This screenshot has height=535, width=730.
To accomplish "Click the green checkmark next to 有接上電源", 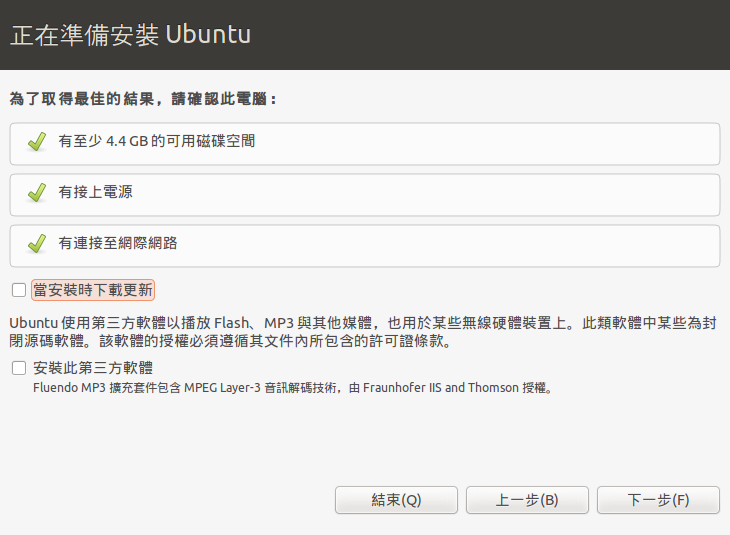I will click(x=37, y=192).
